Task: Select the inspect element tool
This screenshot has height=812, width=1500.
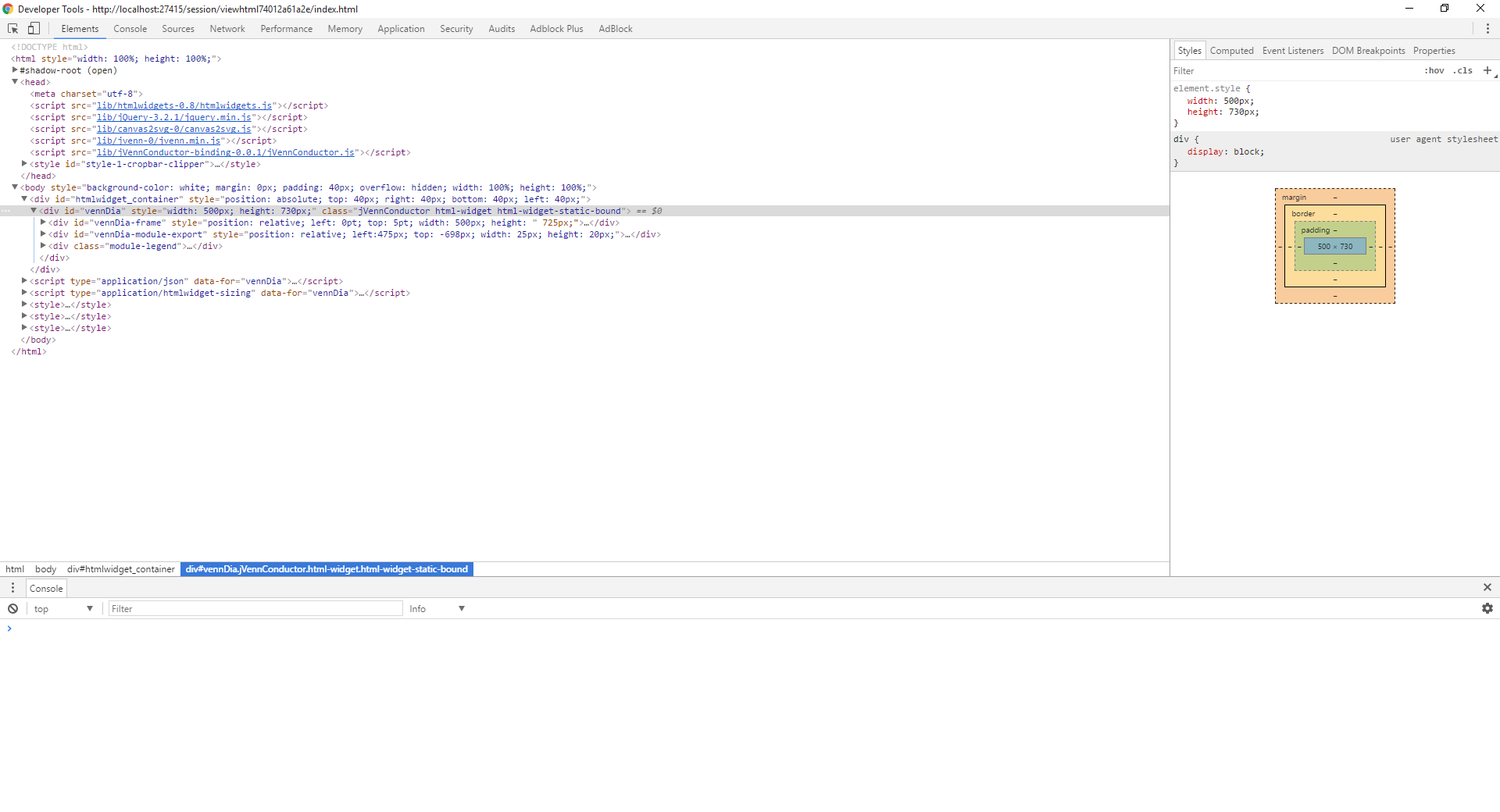Action: click(12, 28)
